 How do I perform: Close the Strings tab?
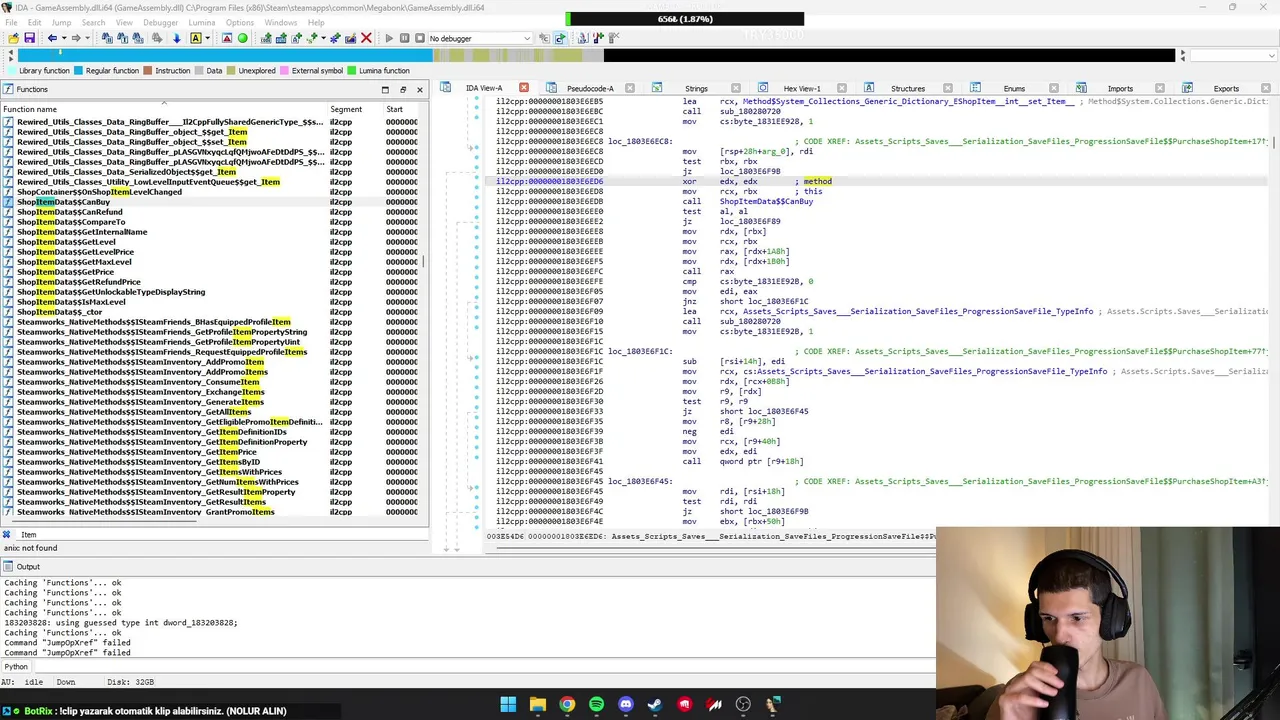tap(736, 88)
